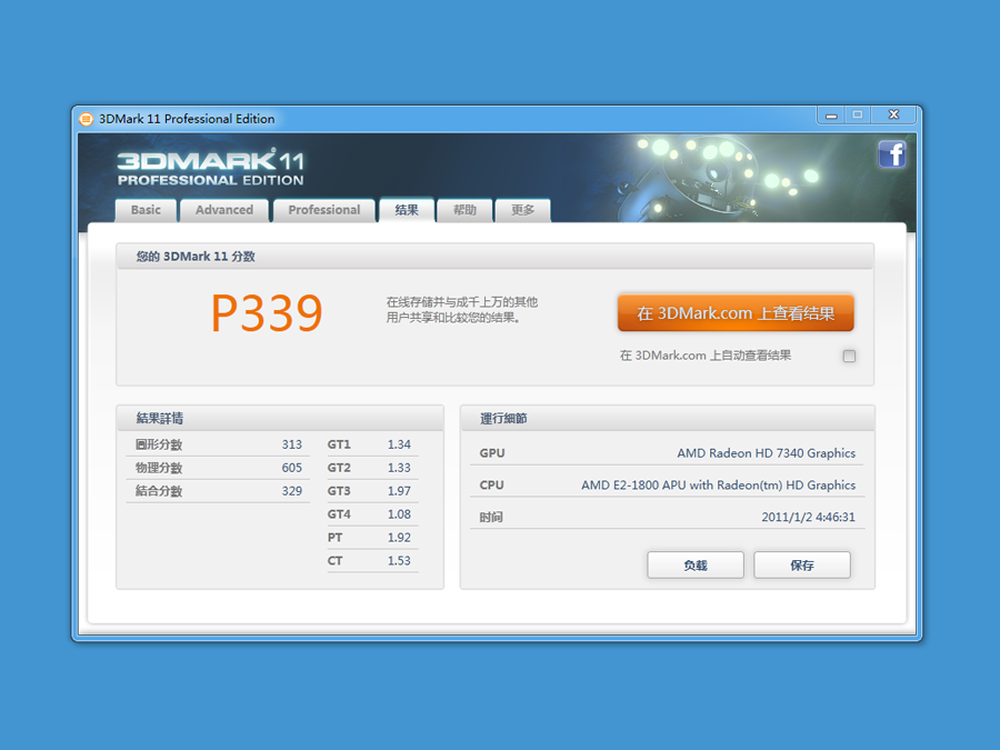
Task: Minimize the 3DMark 11 window
Action: tap(831, 115)
